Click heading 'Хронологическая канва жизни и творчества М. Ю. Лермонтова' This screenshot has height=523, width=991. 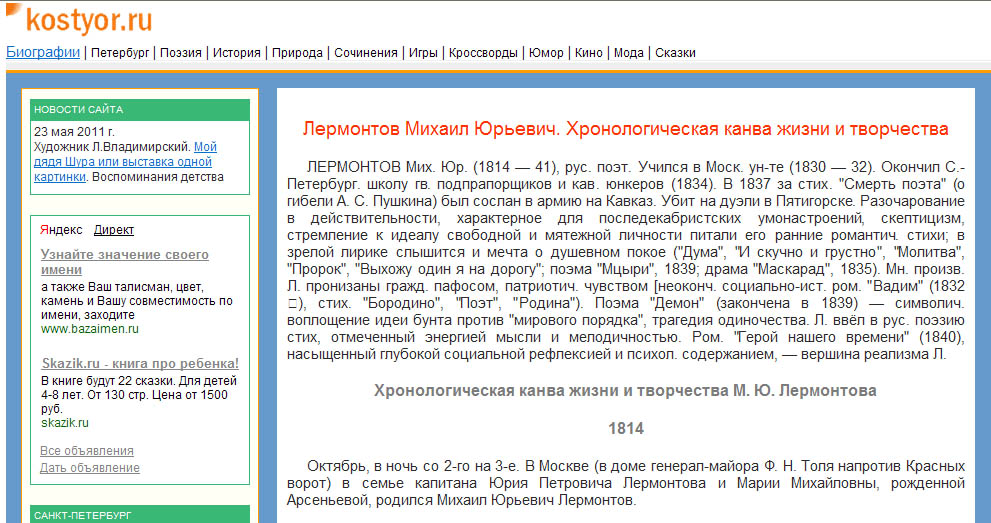pos(625,390)
